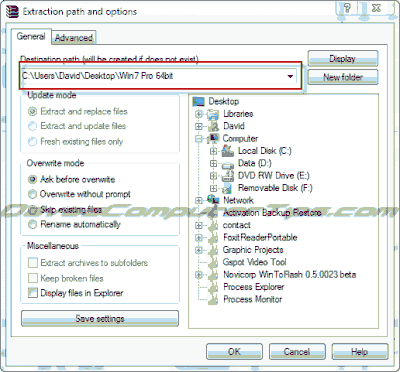Click the David user folder icon
This screenshot has height=372, width=400.
coord(213,126)
